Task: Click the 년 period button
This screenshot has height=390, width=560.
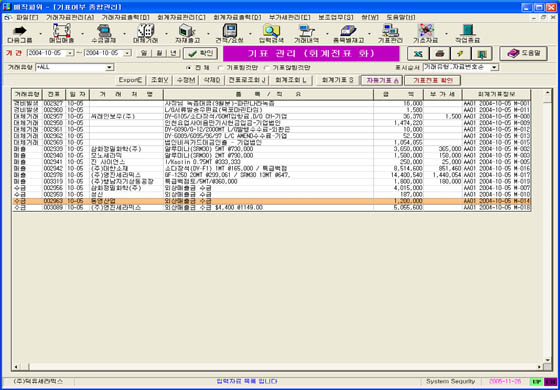Action: coord(173,53)
